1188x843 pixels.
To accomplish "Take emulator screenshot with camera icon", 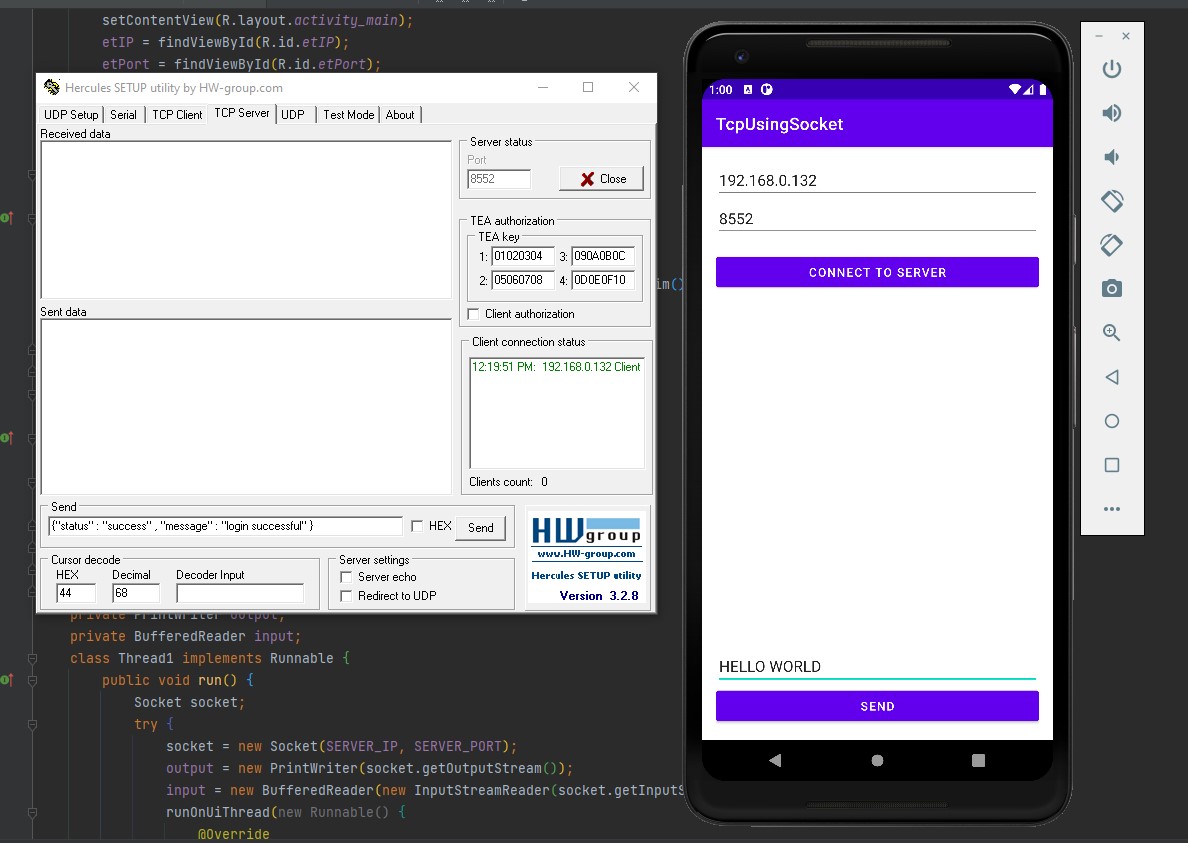I will point(1111,289).
